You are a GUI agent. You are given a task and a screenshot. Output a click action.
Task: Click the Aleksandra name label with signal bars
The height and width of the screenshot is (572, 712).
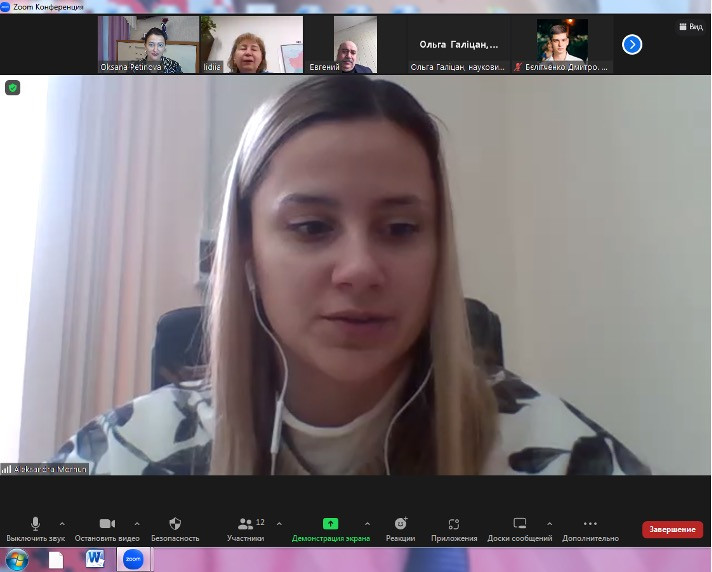tap(44, 469)
